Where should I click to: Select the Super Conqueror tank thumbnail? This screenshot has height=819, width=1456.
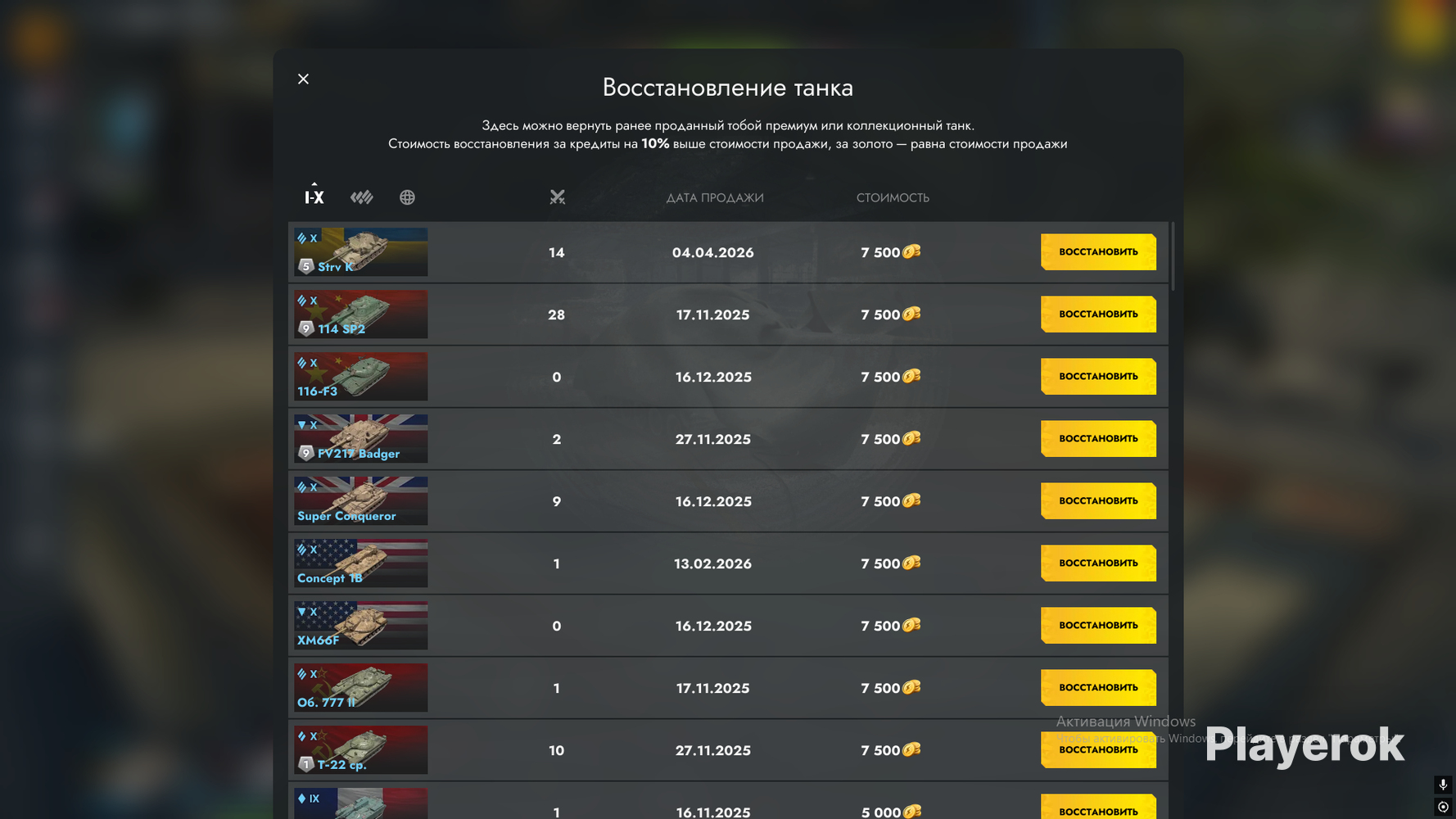361,501
